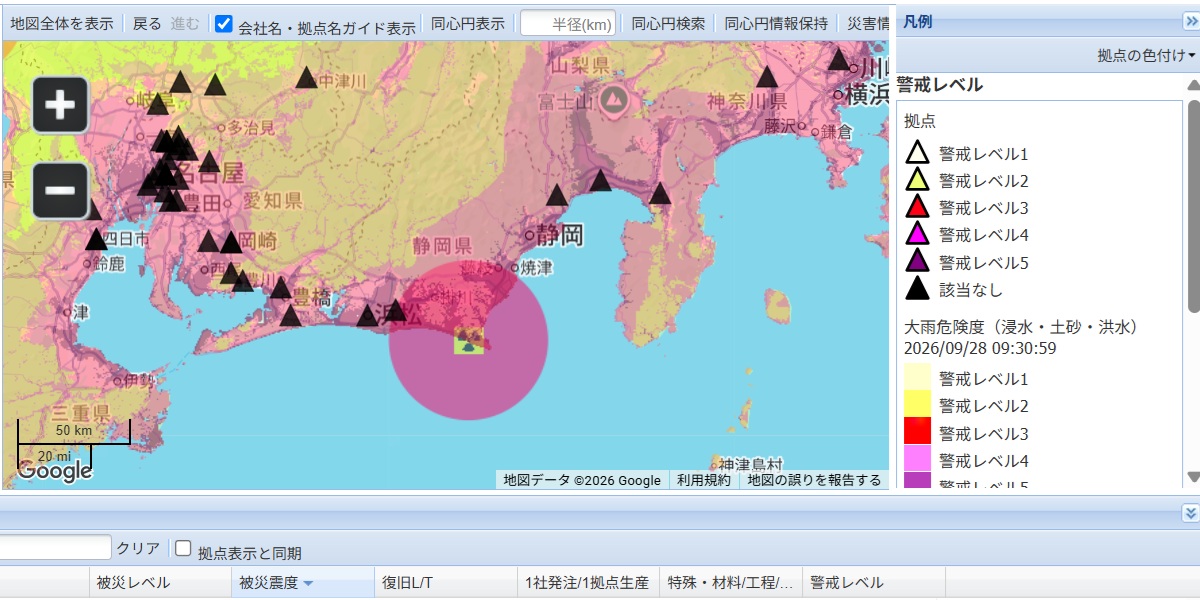Image resolution: width=1200 pixels, height=600 pixels.
Task: Select the triangle marker near 中津川
Action: pyautogui.click(x=307, y=77)
